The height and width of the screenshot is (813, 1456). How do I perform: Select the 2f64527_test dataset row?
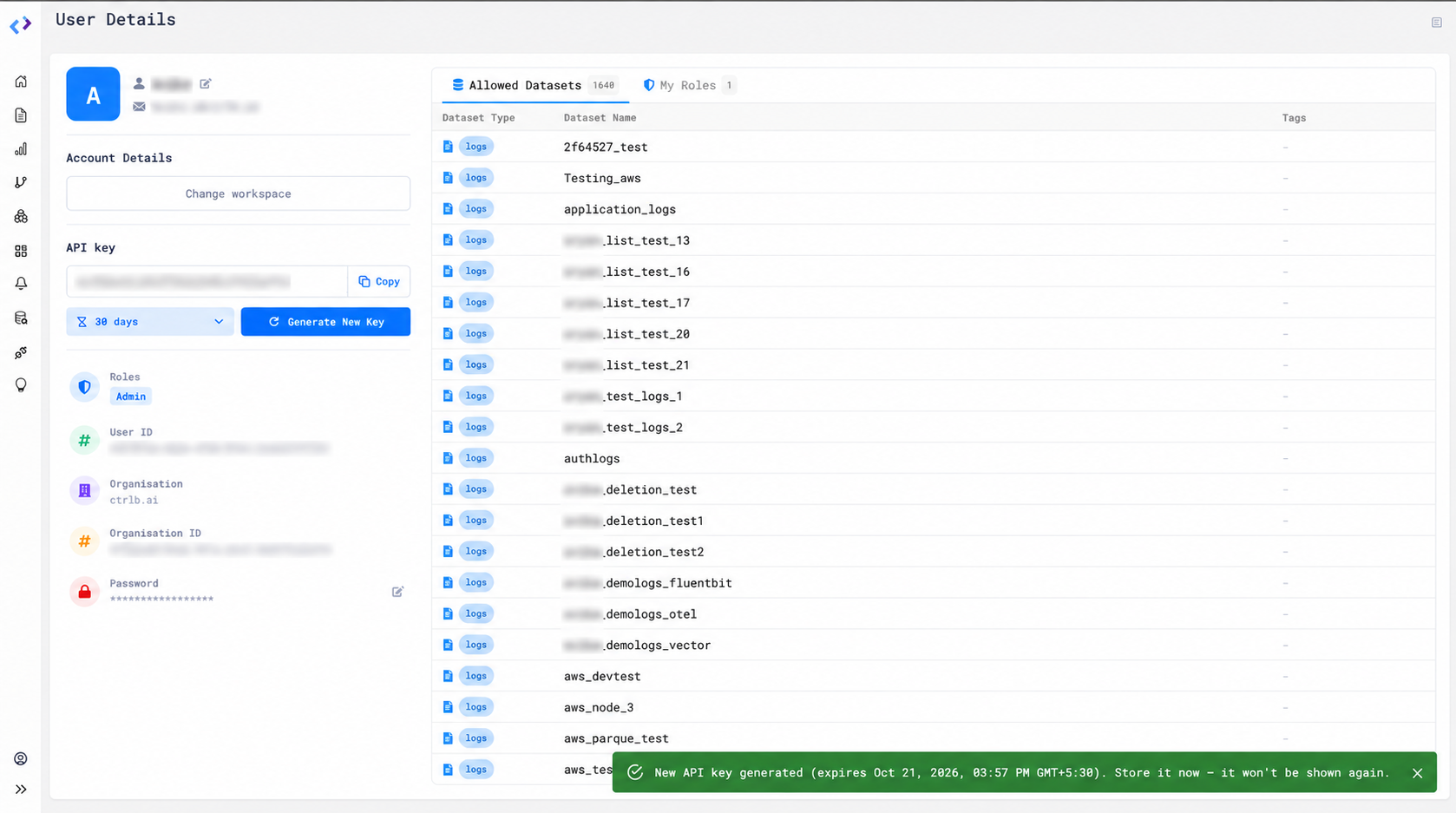pyautogui.click(x=933, y=147)
